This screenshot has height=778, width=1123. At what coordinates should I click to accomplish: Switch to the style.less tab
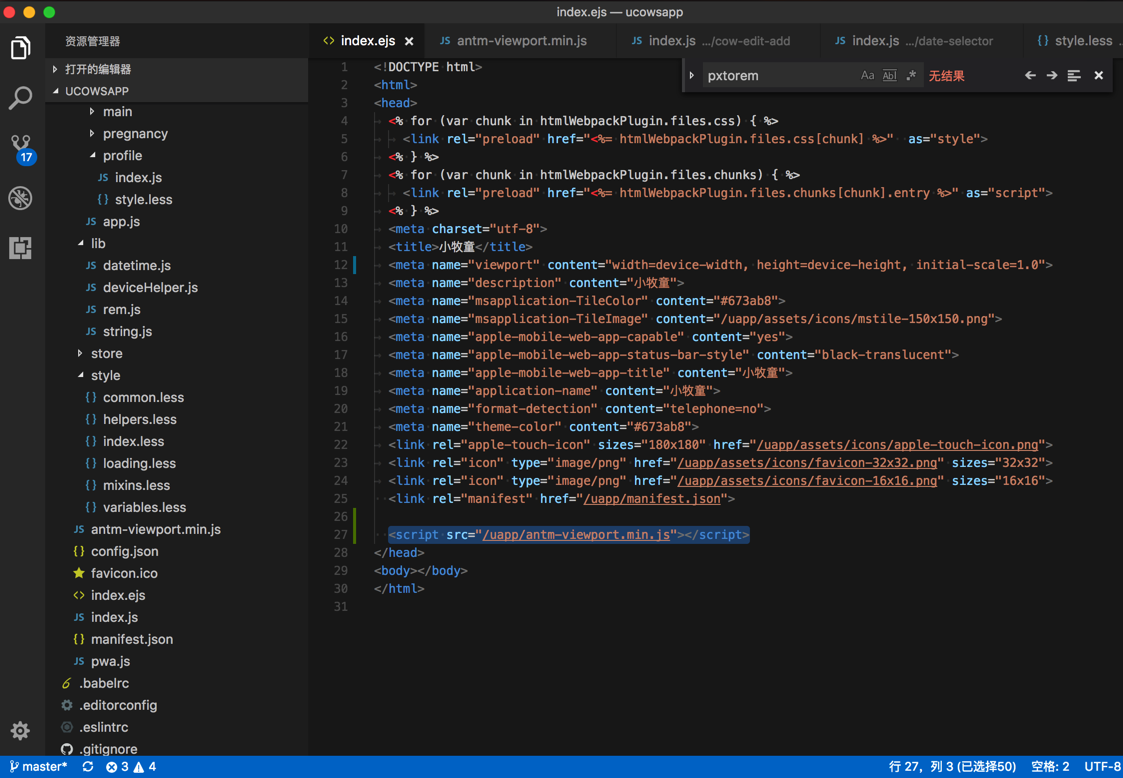(x=1082, y=41)
